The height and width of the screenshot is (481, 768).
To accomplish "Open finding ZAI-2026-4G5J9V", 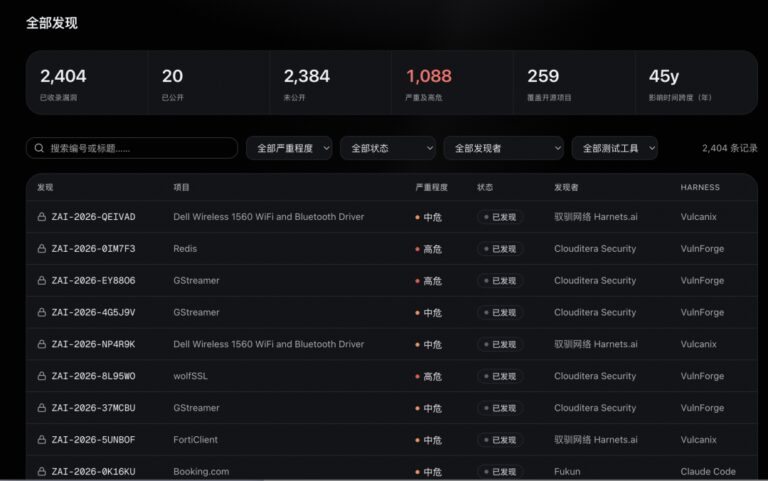I will point(94,313).
